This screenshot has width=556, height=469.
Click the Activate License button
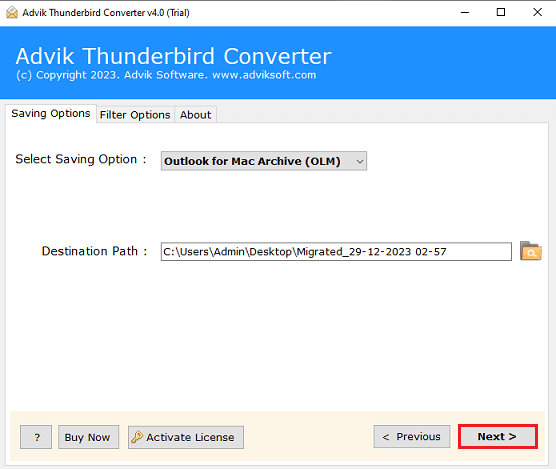coord(186,437)
